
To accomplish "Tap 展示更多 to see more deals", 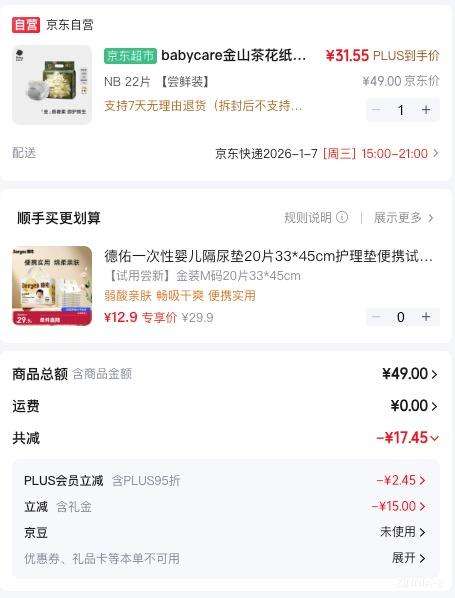I will [x=404, y=218].
